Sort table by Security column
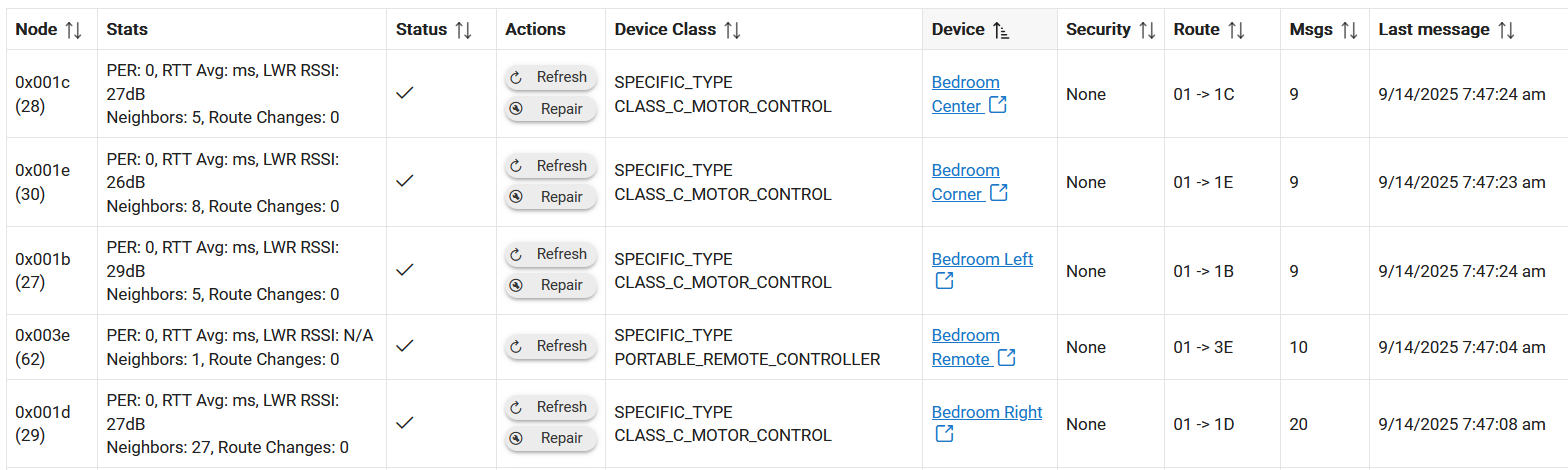The width and height of the screenshot is (1568, 470). [x=1147, y=30]
